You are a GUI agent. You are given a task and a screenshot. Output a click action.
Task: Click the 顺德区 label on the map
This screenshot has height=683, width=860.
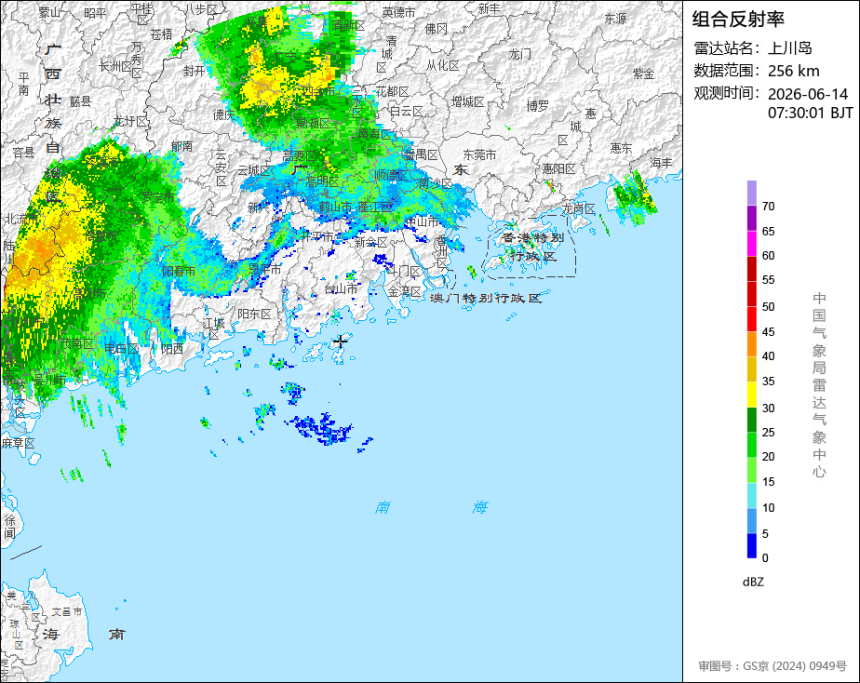click(x=391, y=176)
